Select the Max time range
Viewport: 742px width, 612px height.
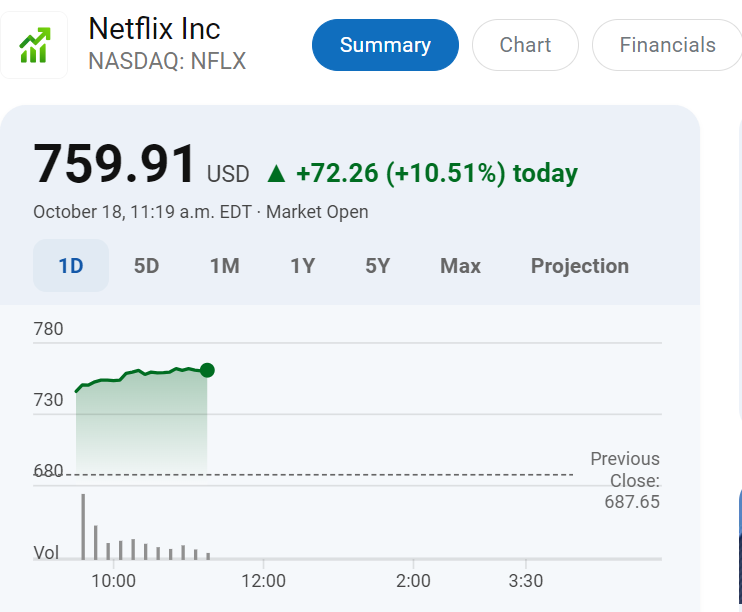coord(460,266)
